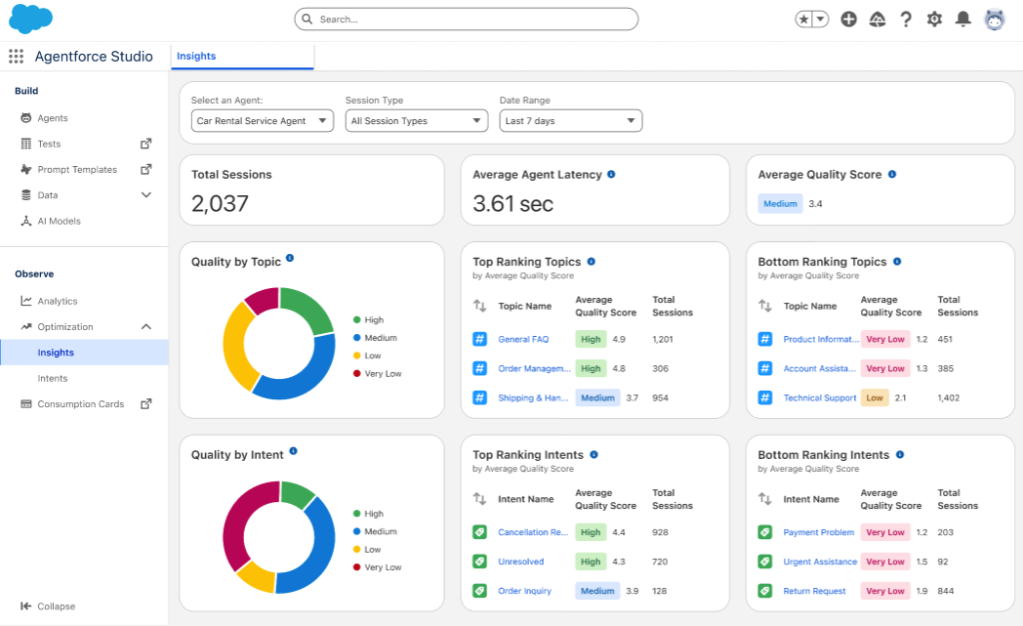Open the Select an Agent dropdown
Screen dimensions: 1023x626
(262, 121)
